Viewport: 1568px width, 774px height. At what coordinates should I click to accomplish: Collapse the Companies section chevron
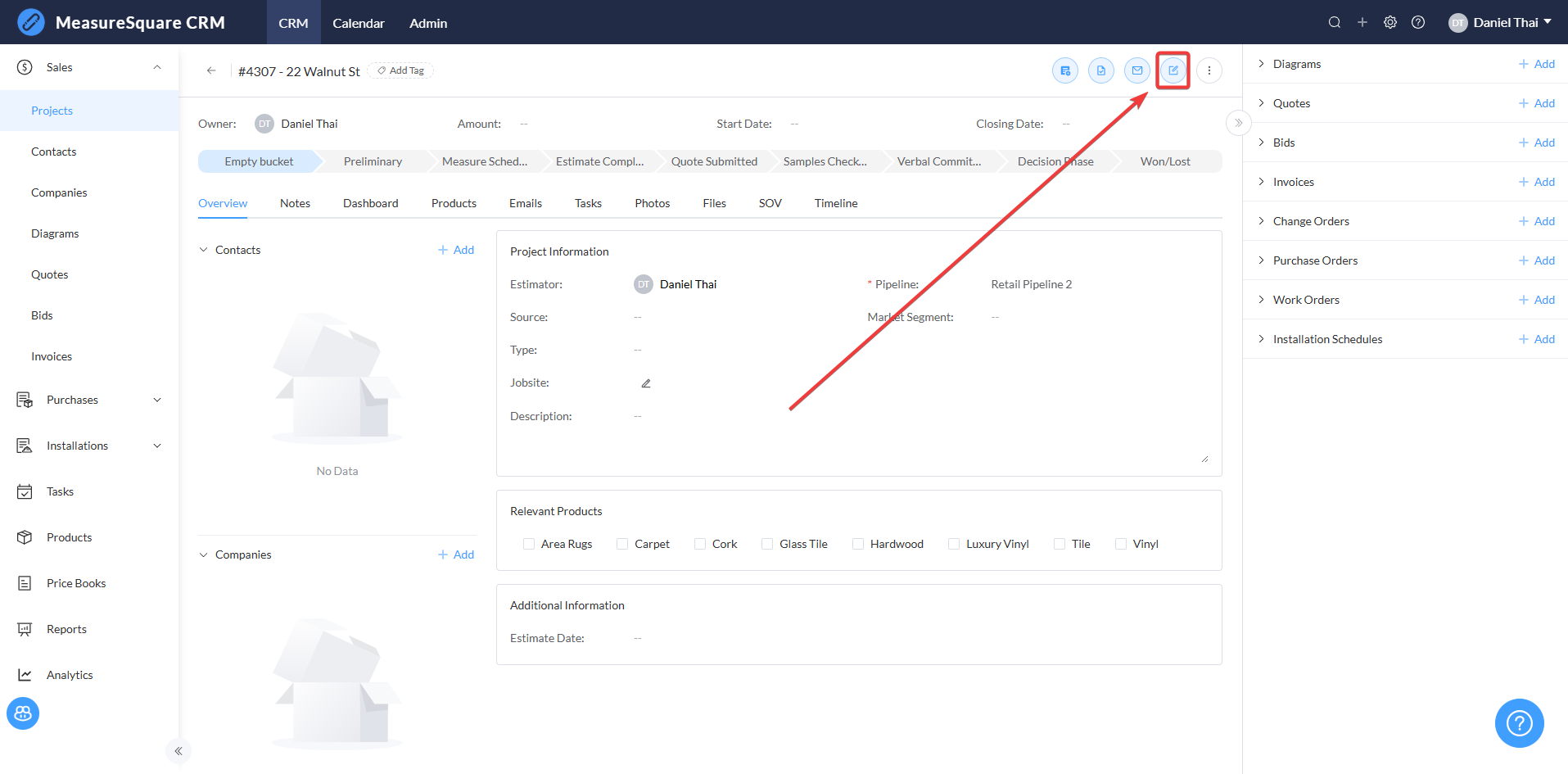[x=204, y=554]
